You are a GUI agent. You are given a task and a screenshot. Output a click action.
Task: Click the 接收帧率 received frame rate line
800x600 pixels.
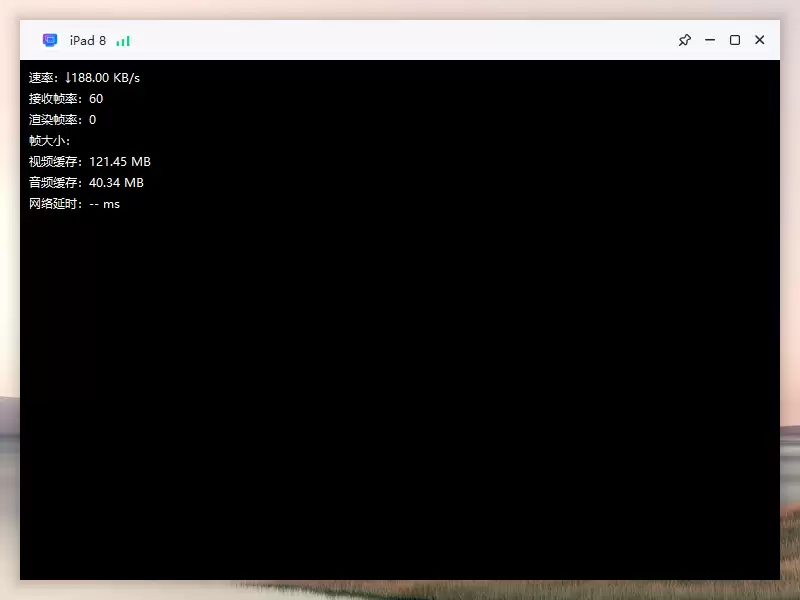click(66, 99)
